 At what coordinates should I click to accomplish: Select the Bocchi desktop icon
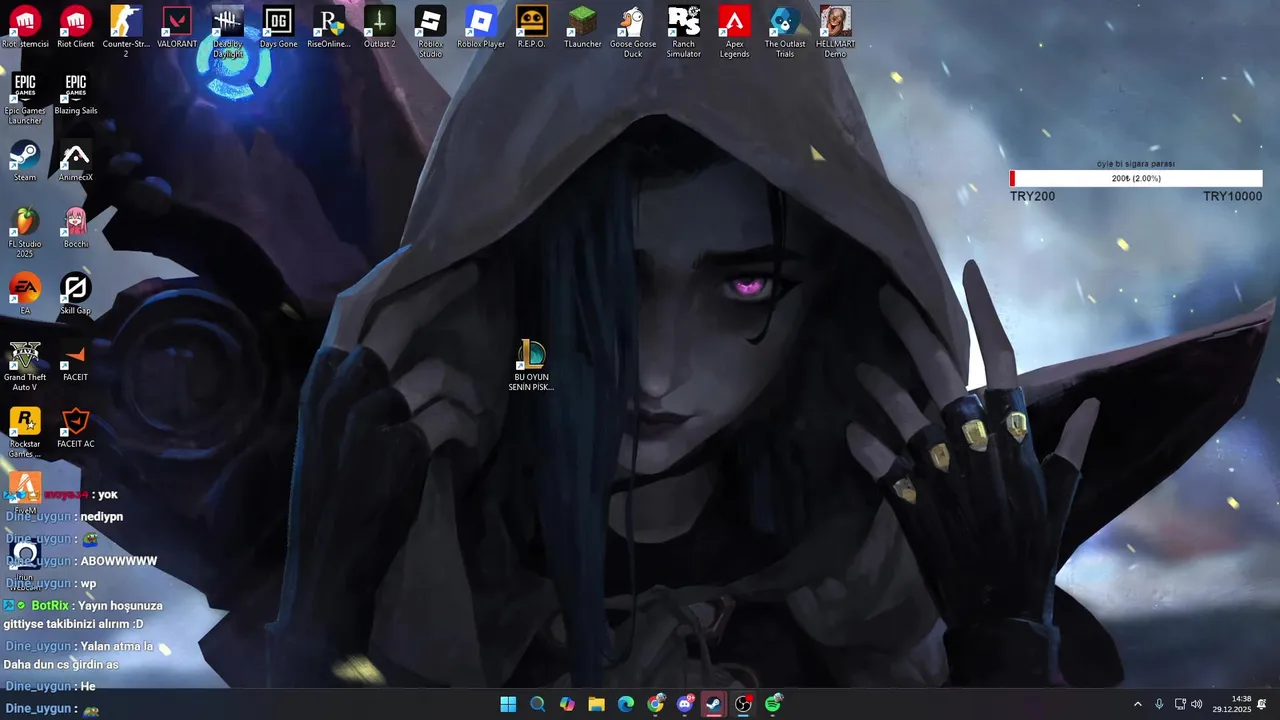point(75,228)
